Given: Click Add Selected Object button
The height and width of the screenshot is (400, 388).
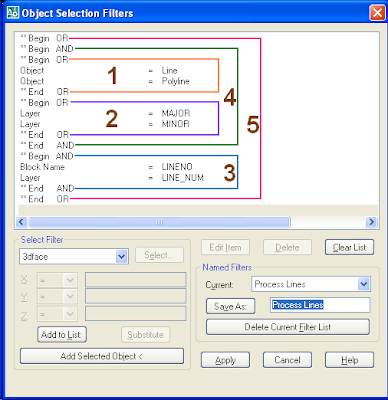Looking at the screenshot, I should [x=102, y=356].
